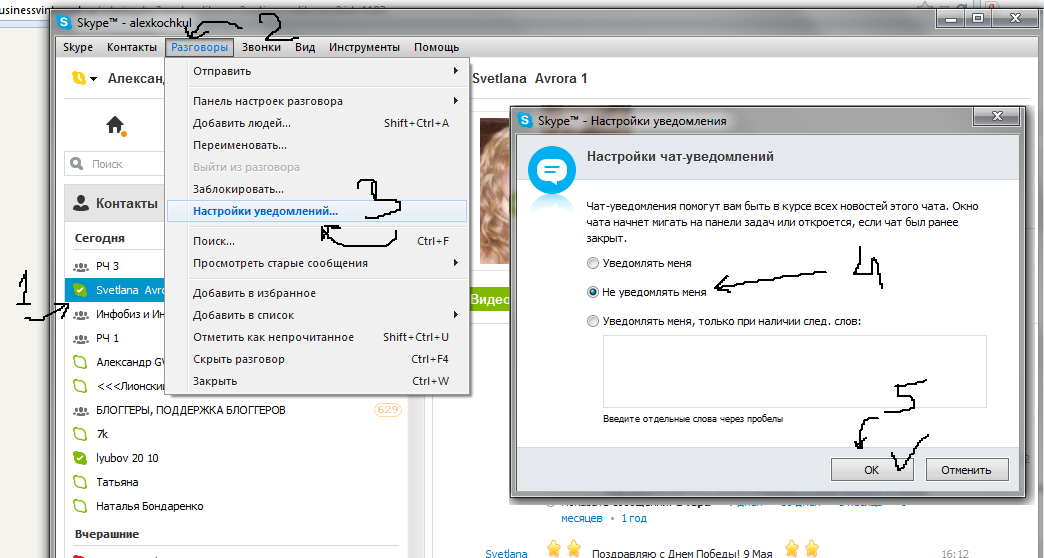Select 'Уведомлять меня' radio button

(593, 263)
